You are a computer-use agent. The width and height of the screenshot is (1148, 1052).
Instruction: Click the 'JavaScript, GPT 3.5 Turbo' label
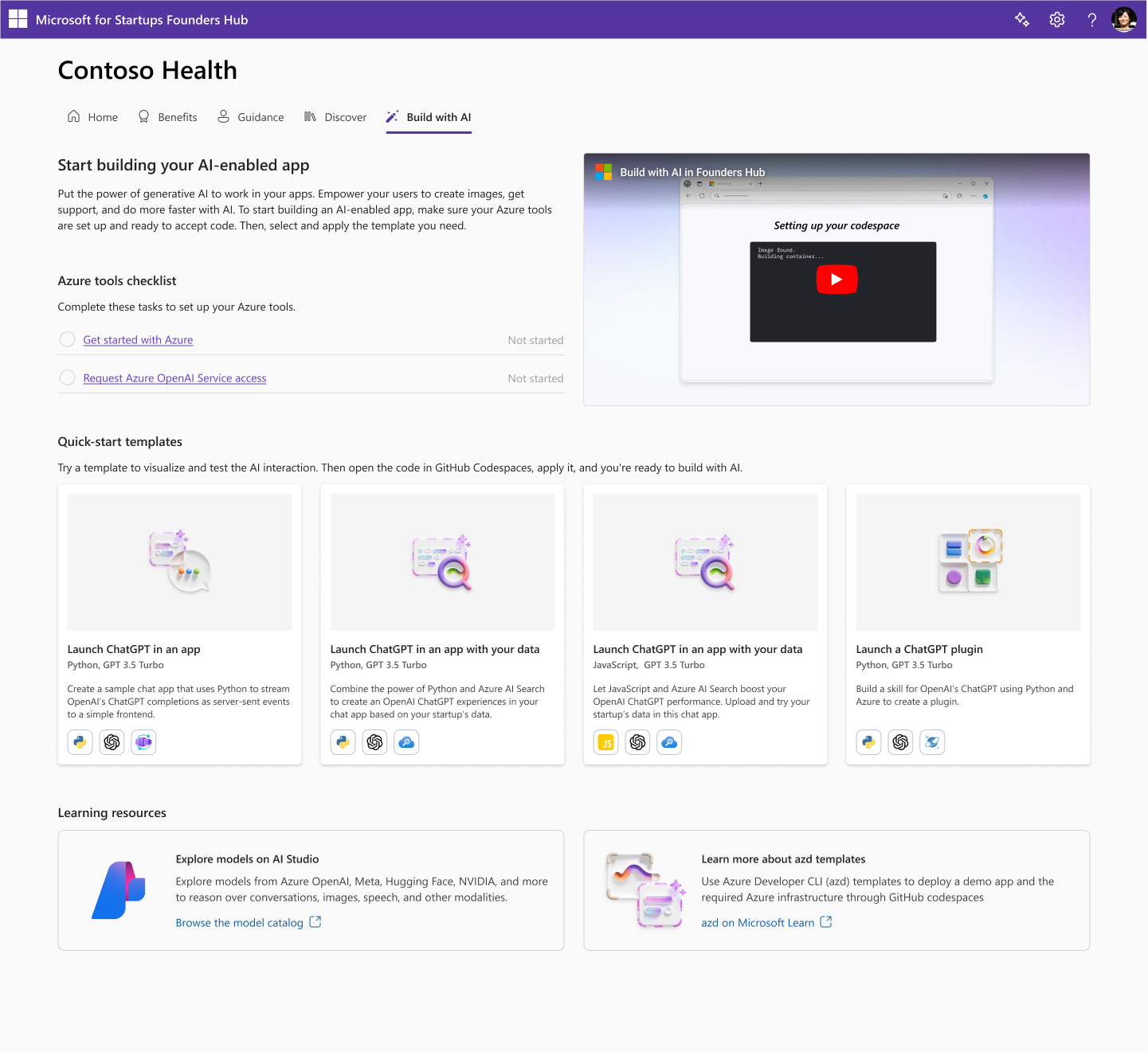[648, 665]
